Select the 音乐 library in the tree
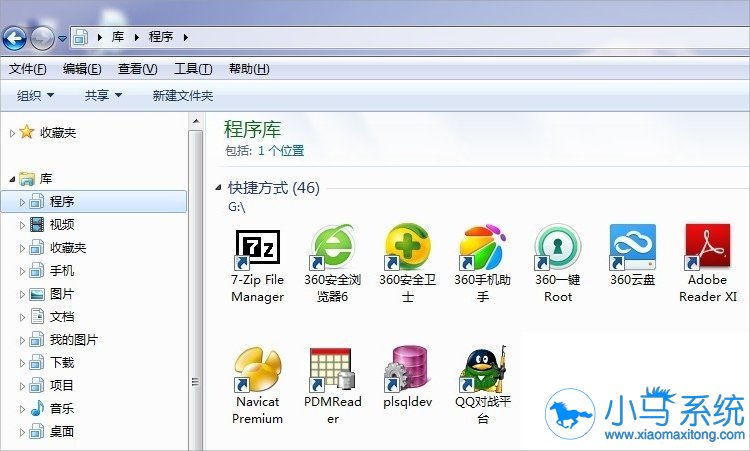The width and height of the screenshot is (750, 451). point(52,408)
